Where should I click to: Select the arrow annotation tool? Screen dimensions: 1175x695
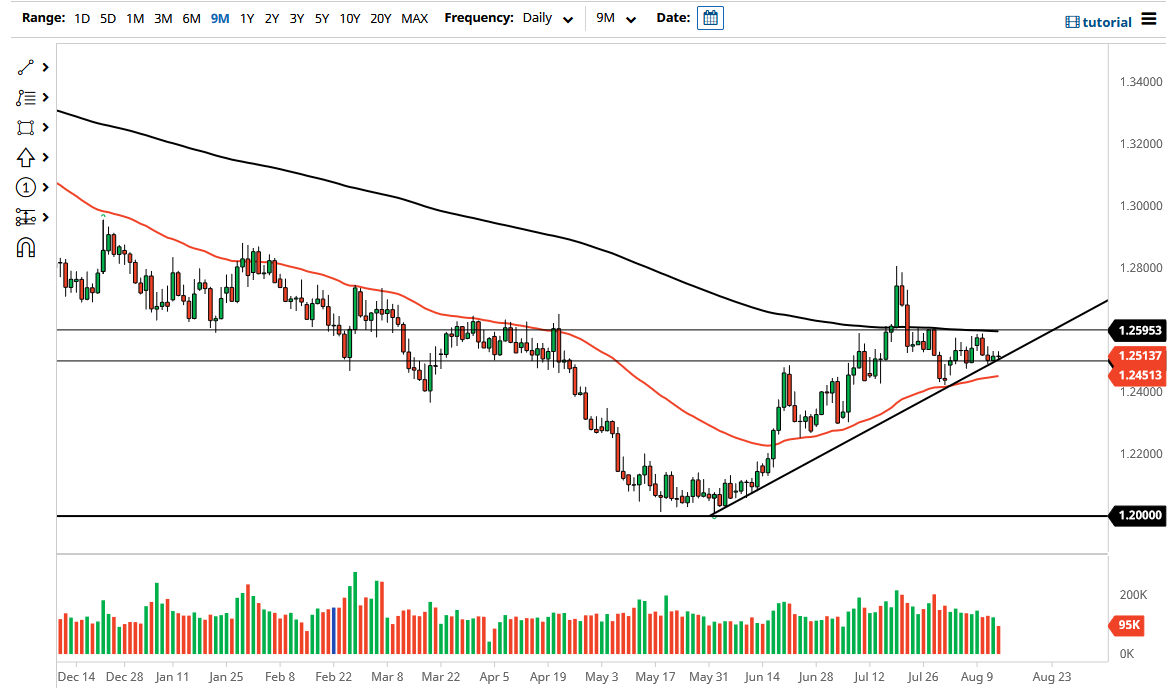point(27,157)
